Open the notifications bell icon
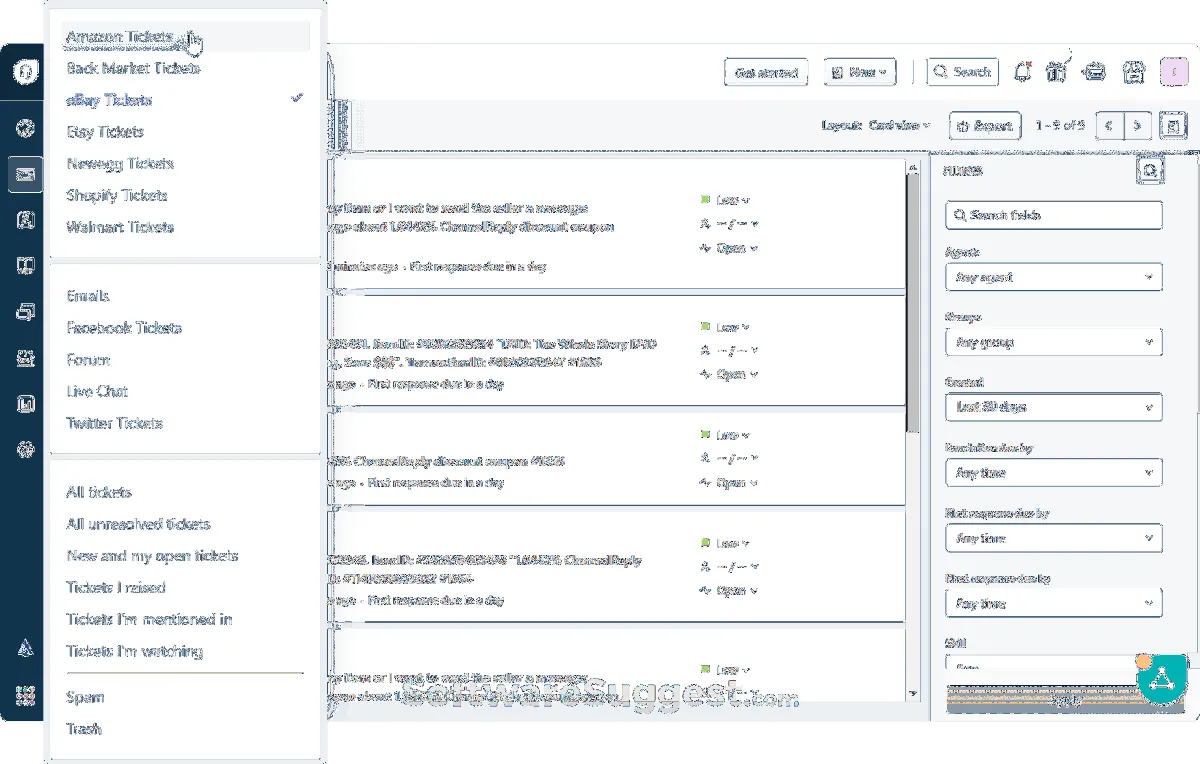The image size is (1200, 764). pyautogui.click(x=1022, y=72)
